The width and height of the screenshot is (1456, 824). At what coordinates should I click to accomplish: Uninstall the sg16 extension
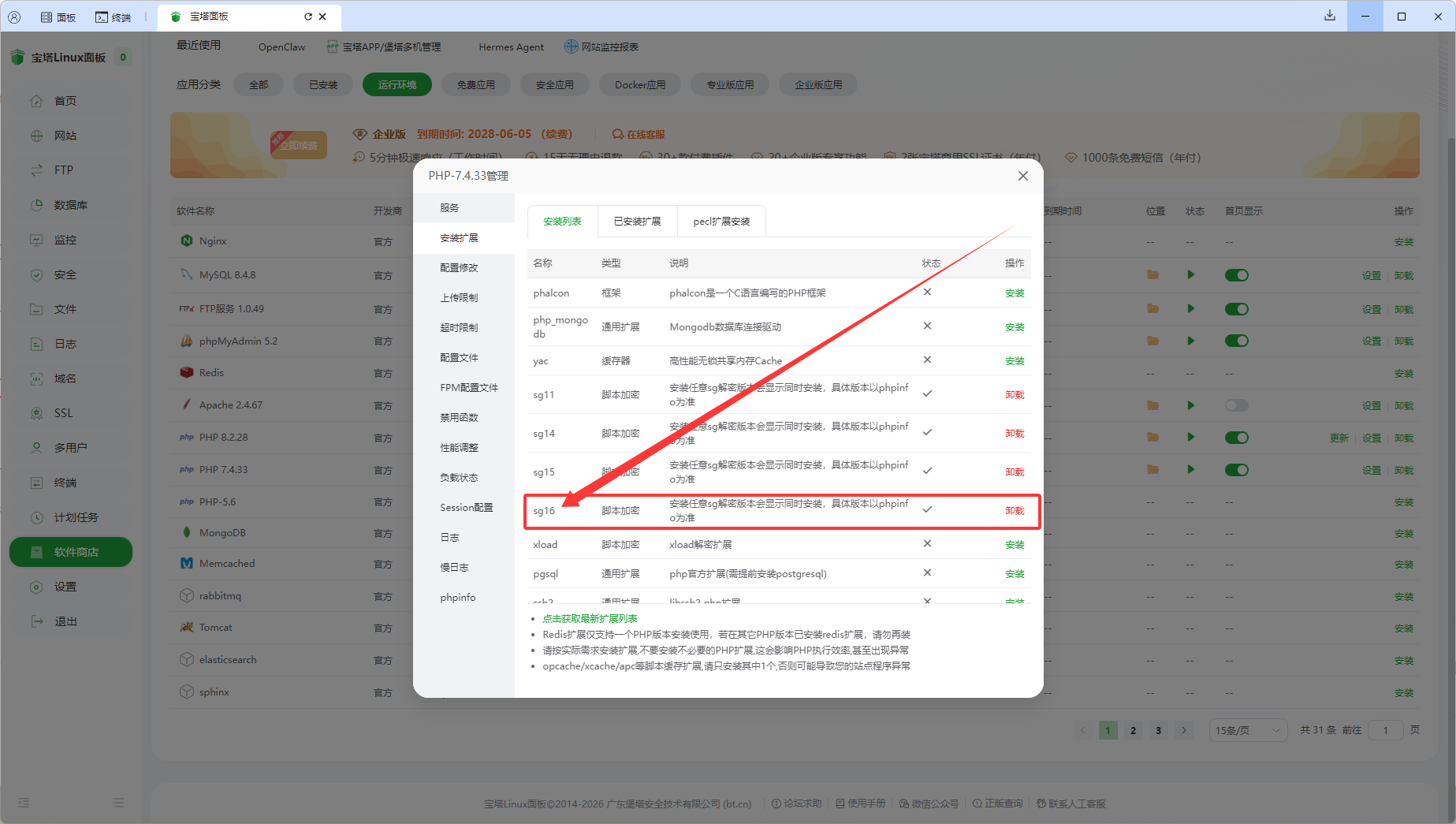pos(1015,511)
